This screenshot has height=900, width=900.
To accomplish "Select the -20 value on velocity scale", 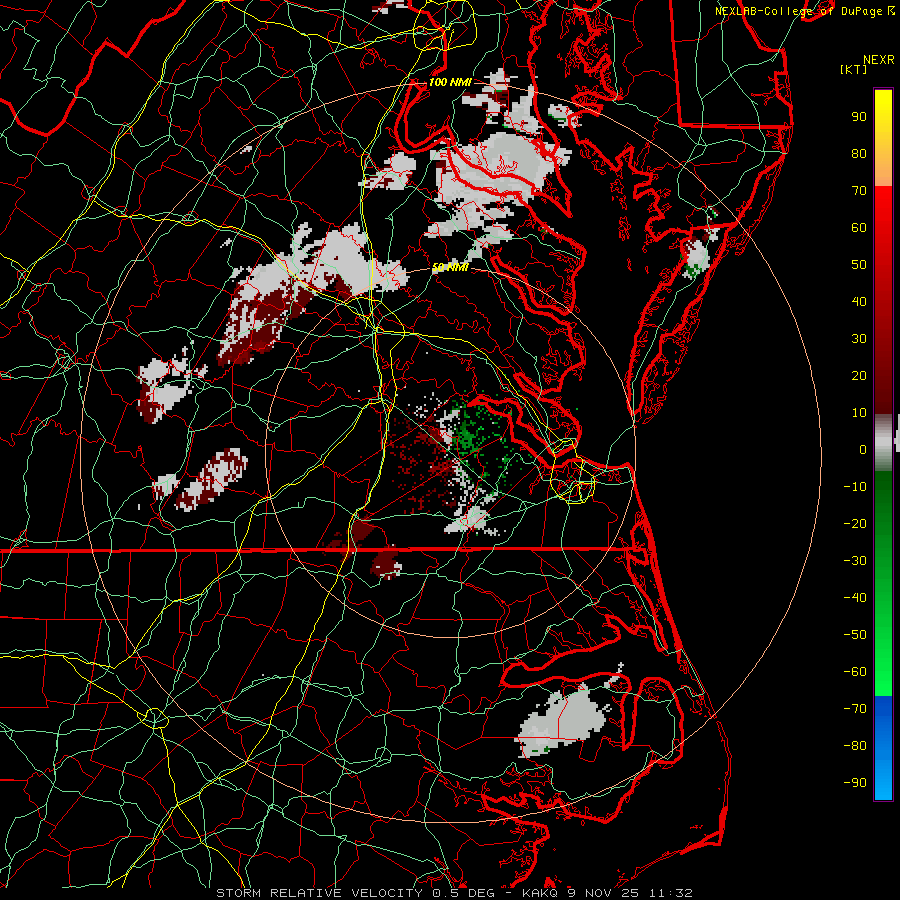I will [855, 523].
